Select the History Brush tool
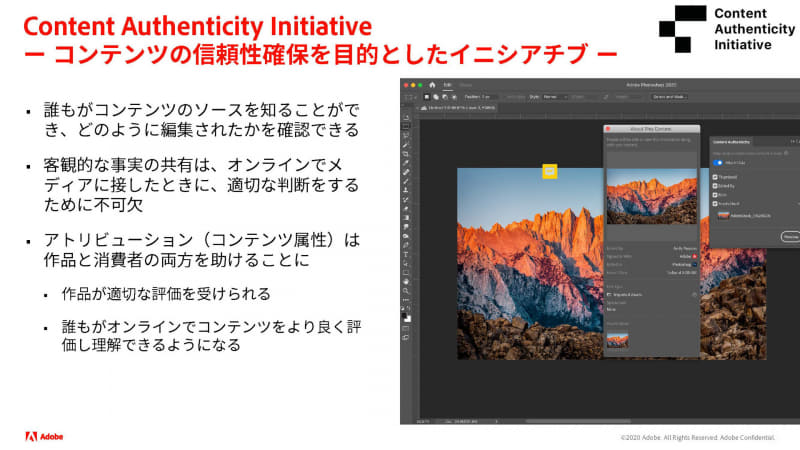 (x=406, y=199)
